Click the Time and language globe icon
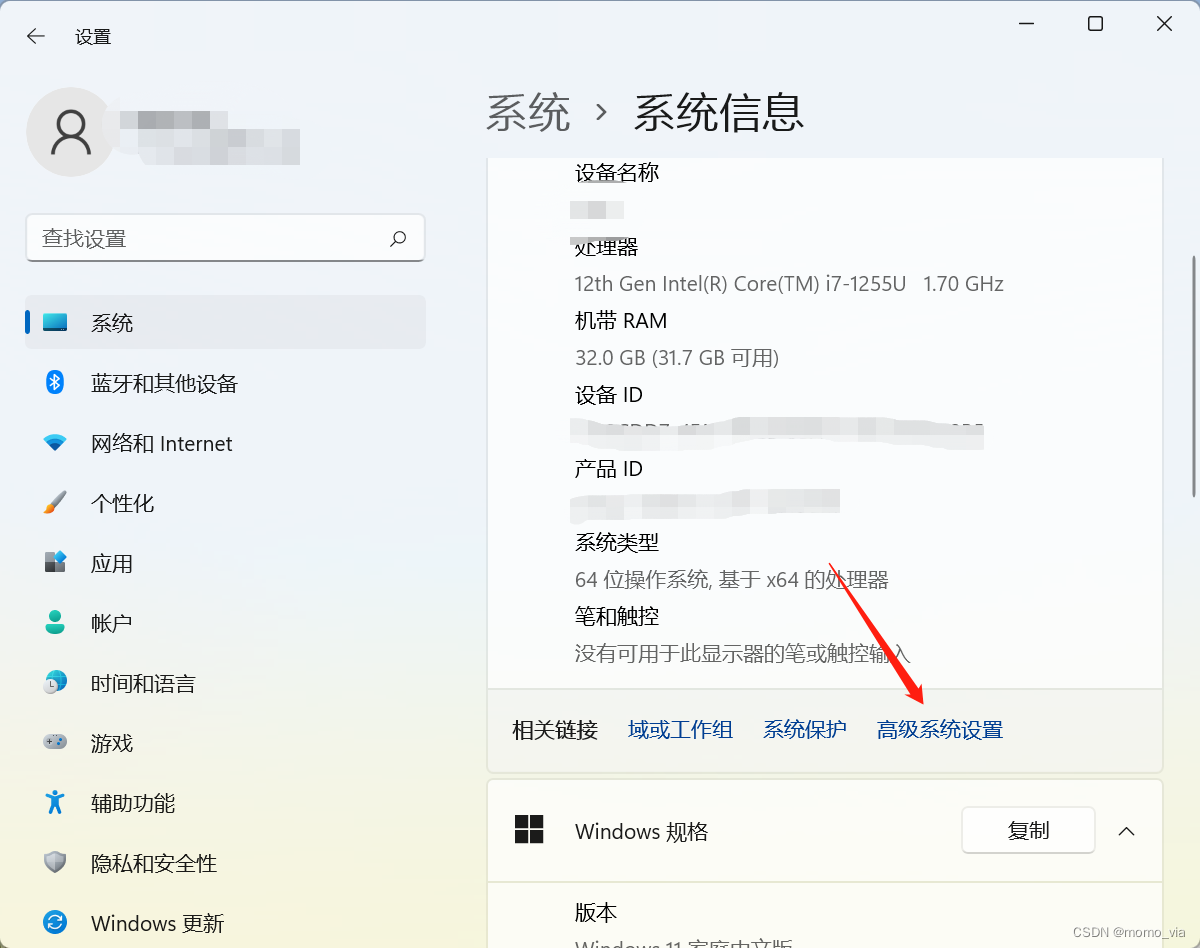 click(x=55, y=682)
